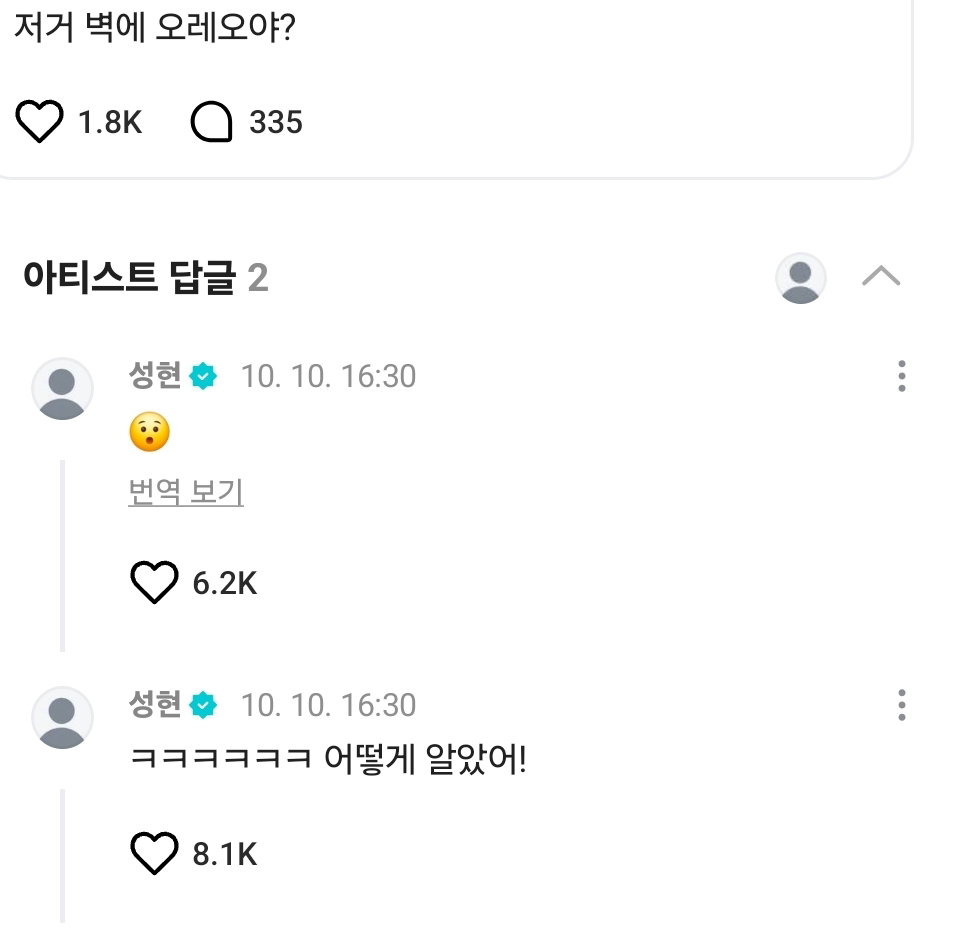The width and height of the screenshot is (955, 929).
Task: Open comments via the 335 bubble icon
Action: [211, 121]
